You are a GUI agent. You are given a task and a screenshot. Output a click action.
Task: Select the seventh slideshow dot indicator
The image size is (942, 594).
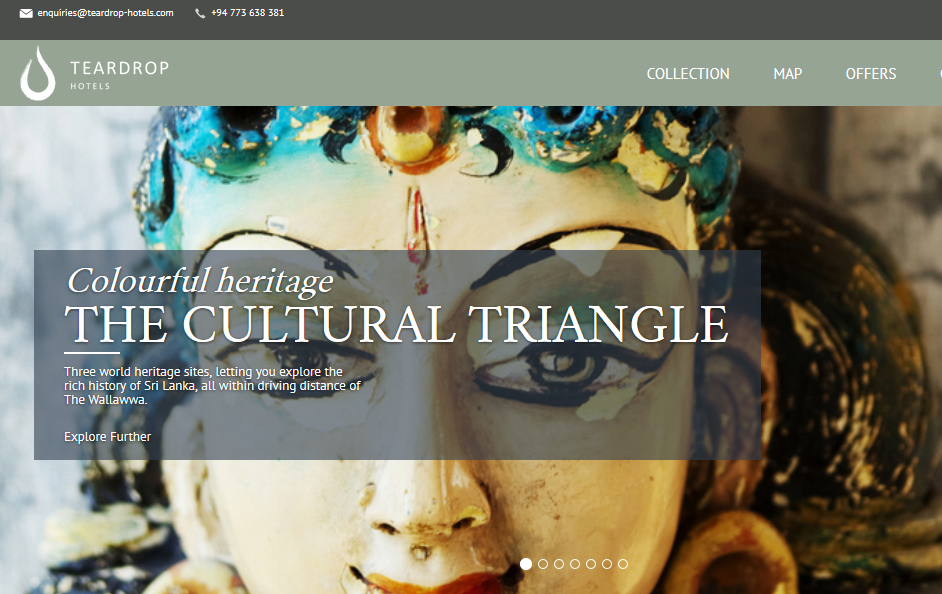pos(623,564)
